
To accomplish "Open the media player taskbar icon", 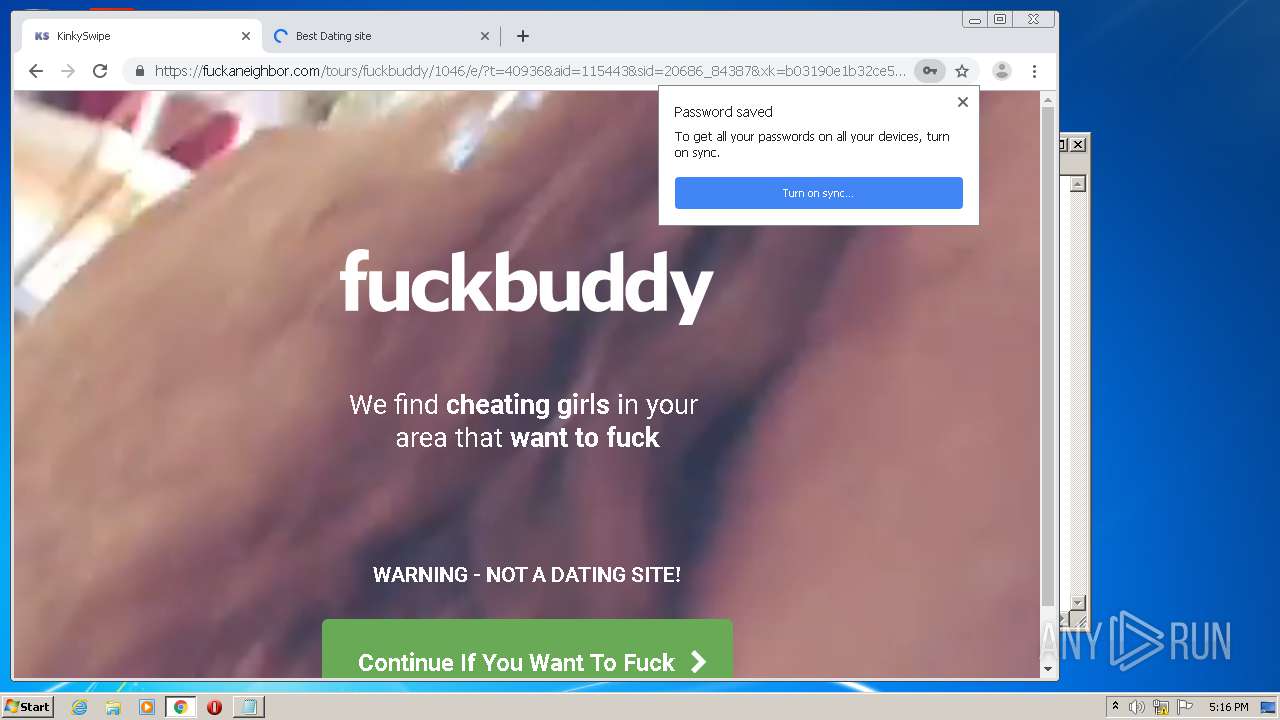I will 147,707.
